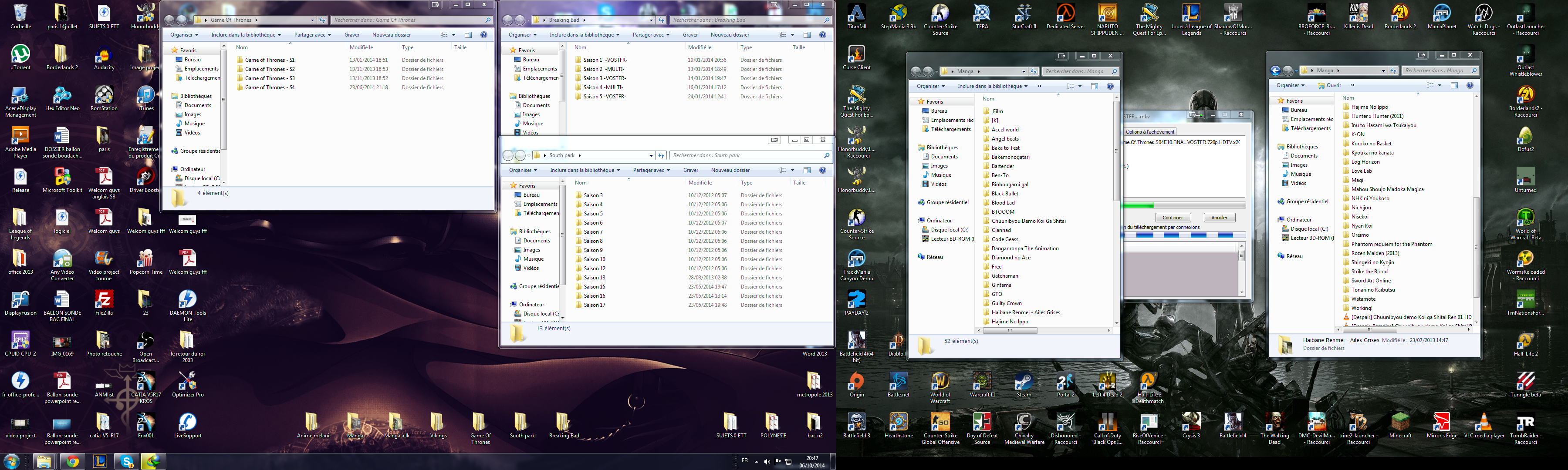The width and height of the screenshot is (1568, 470).
Task: Open the taskbar volume icon
Action: [766, 461]
